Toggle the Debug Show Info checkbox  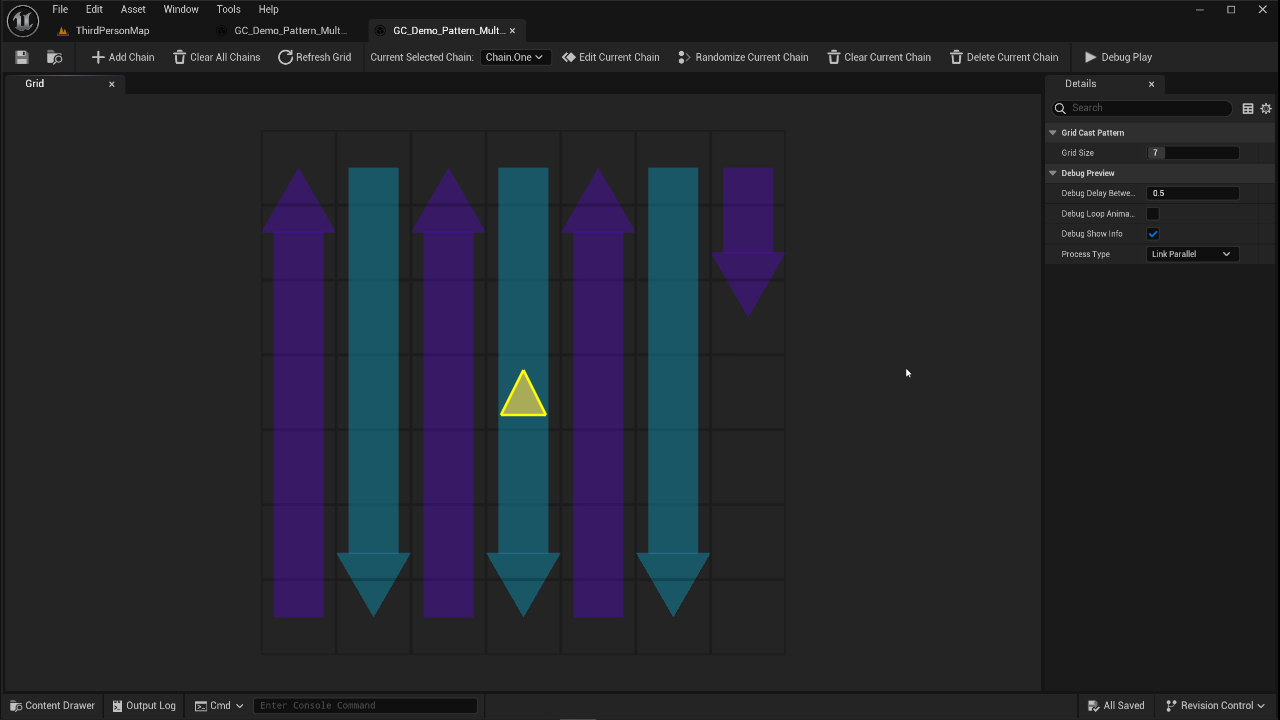[x=1153, y=234]
